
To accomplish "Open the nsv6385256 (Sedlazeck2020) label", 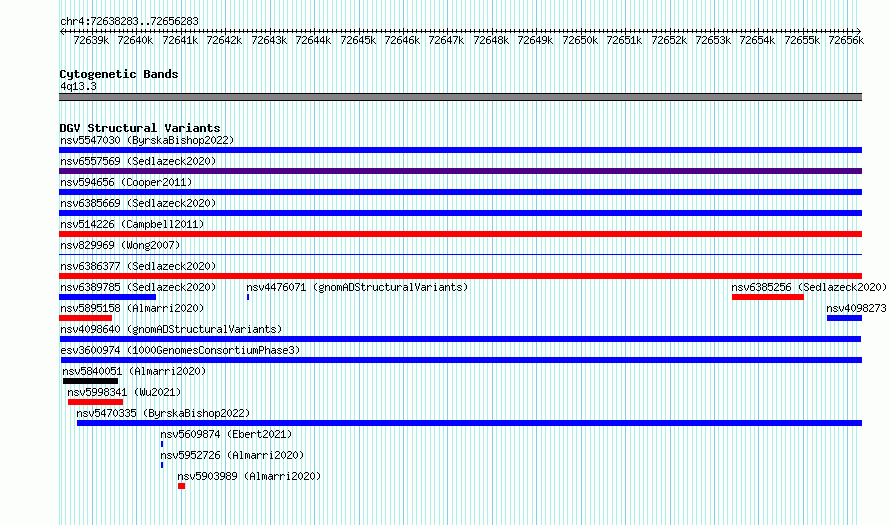I will coord(809,287).
